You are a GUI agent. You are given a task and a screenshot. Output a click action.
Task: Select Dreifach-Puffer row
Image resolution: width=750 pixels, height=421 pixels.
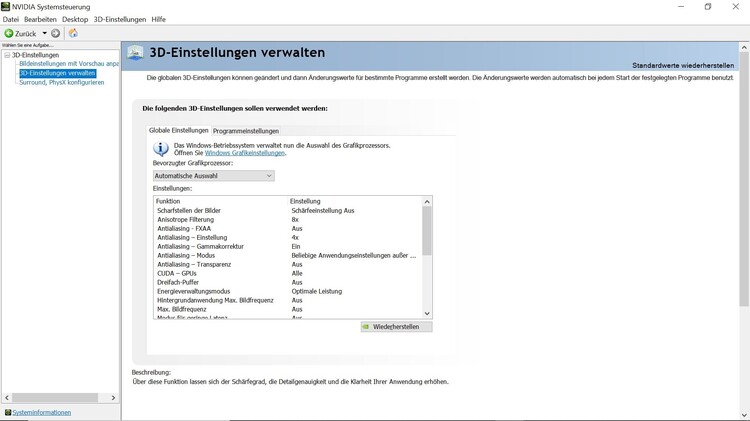288,283
